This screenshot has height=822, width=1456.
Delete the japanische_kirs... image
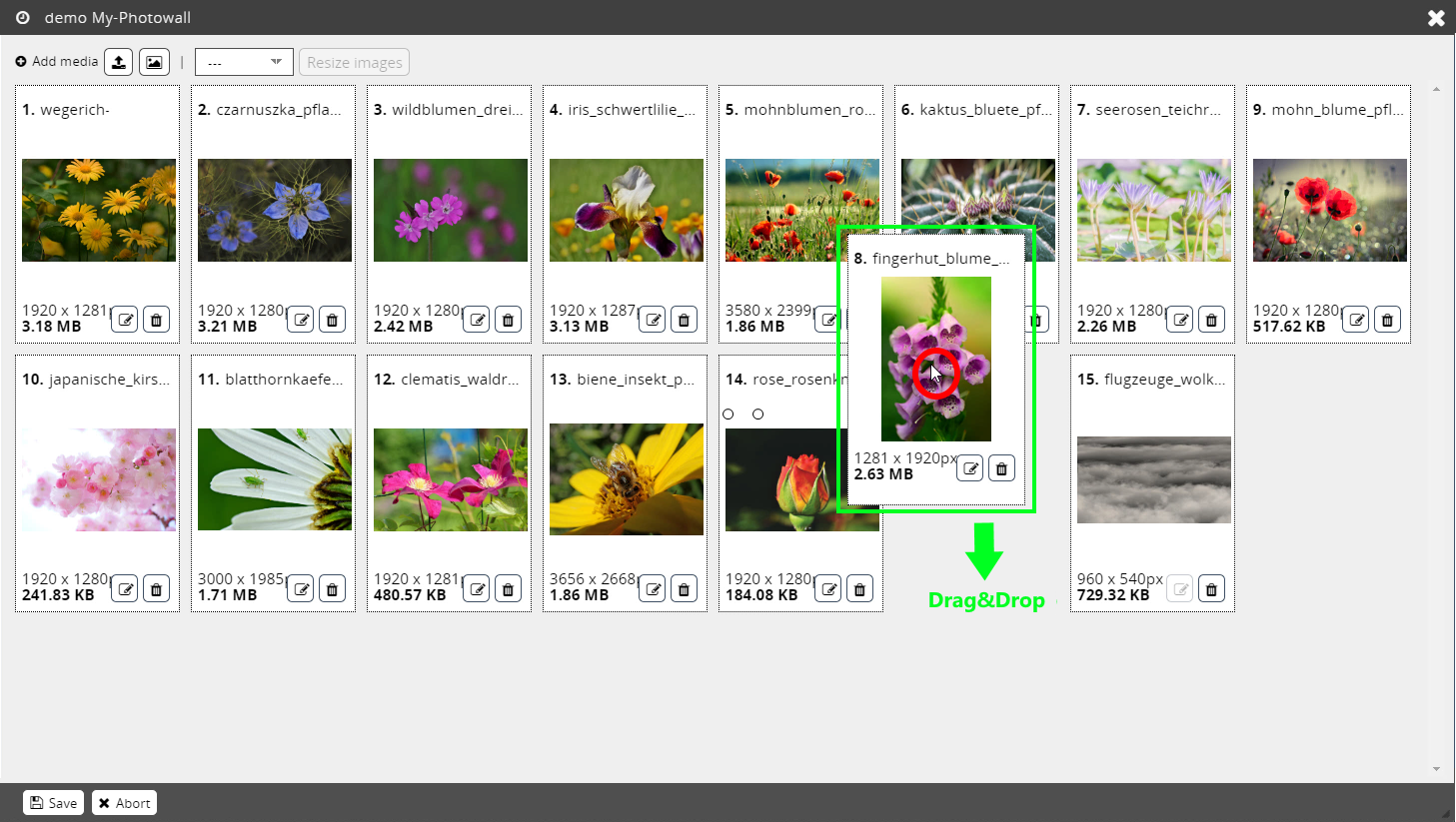point(156,589)
